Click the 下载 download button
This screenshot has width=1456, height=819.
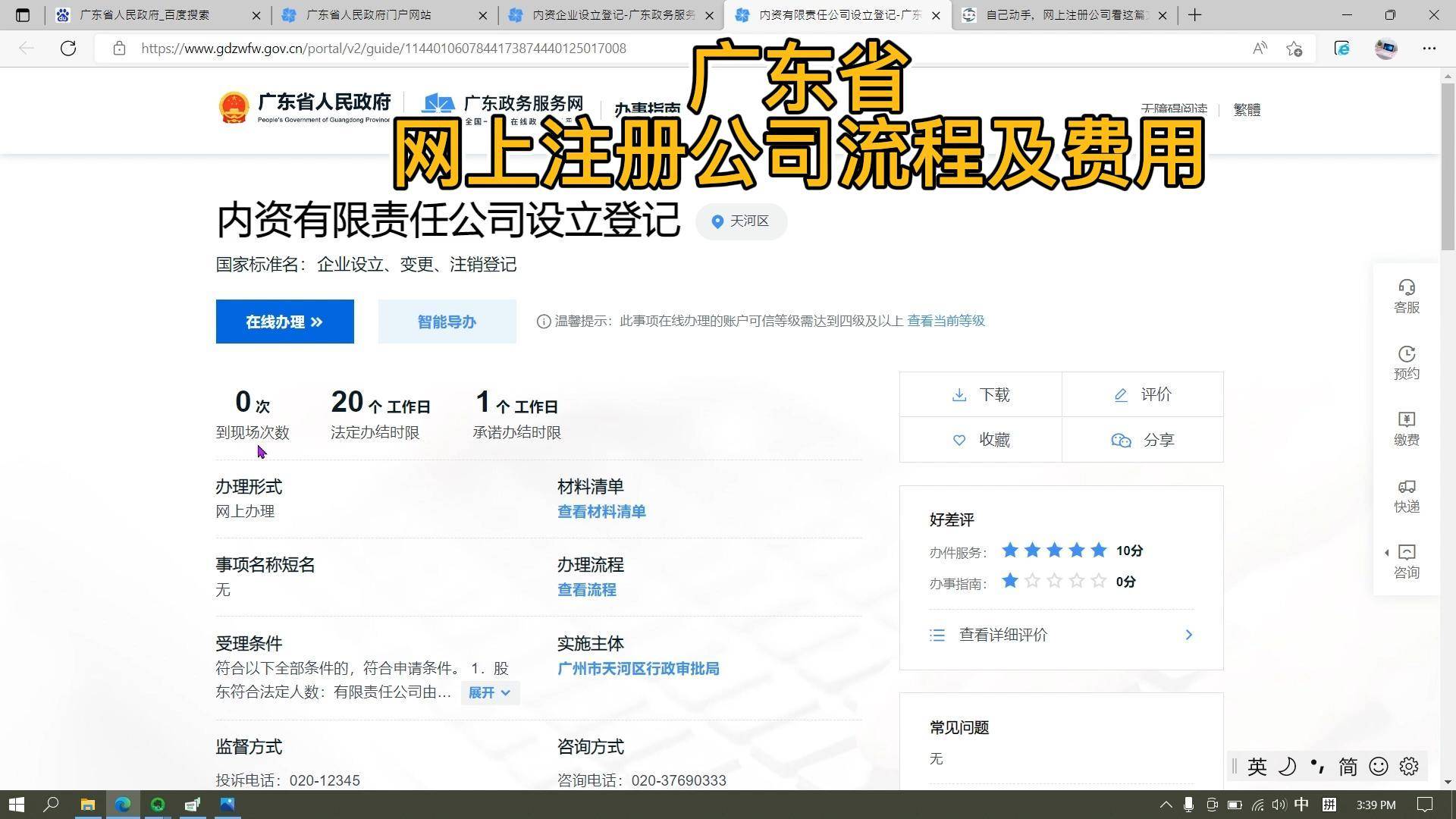[x=981, y=394]
